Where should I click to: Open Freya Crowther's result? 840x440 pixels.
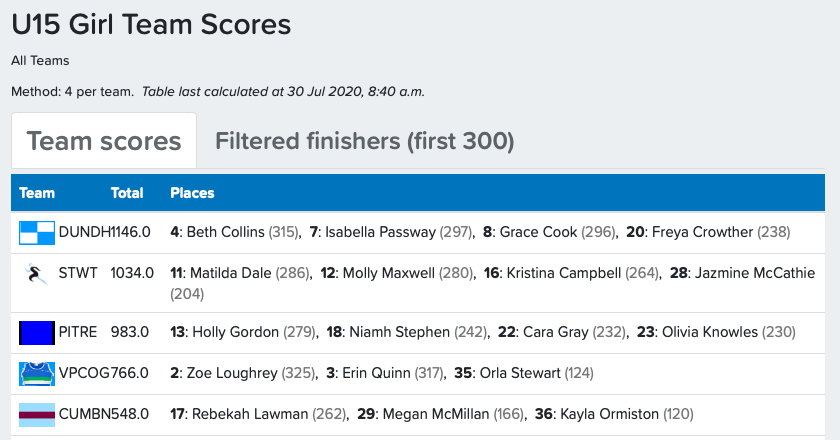pyautogui.click(x=701, y=232)
